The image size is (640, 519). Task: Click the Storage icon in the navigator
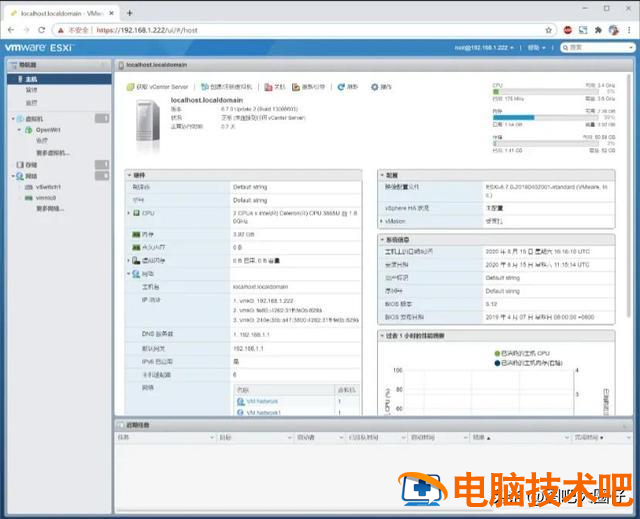point(20,165)
